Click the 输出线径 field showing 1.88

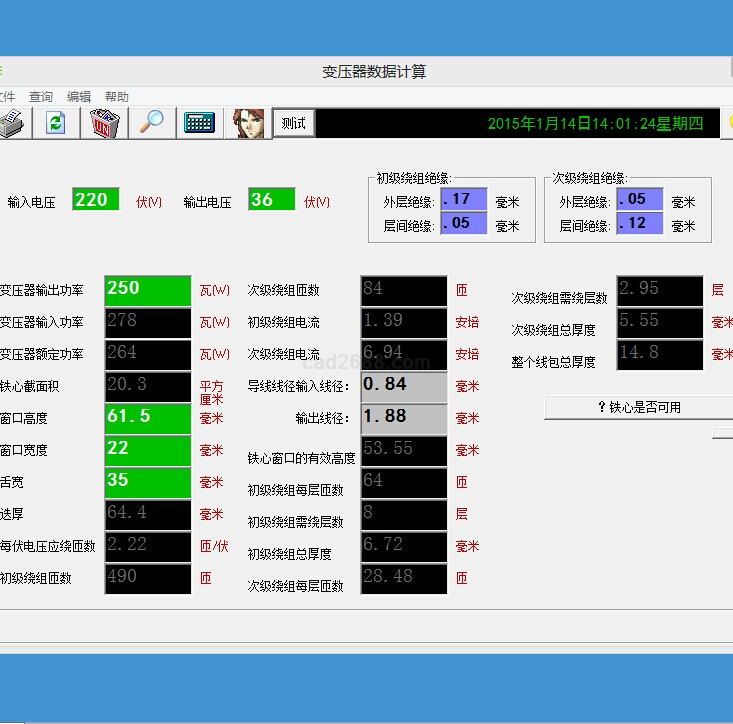point(403,418)
